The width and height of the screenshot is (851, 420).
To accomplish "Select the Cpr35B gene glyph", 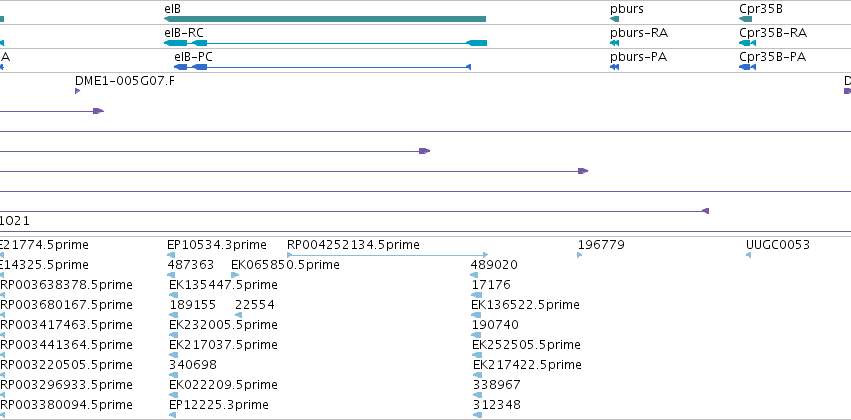I will [x=746, y=19].
